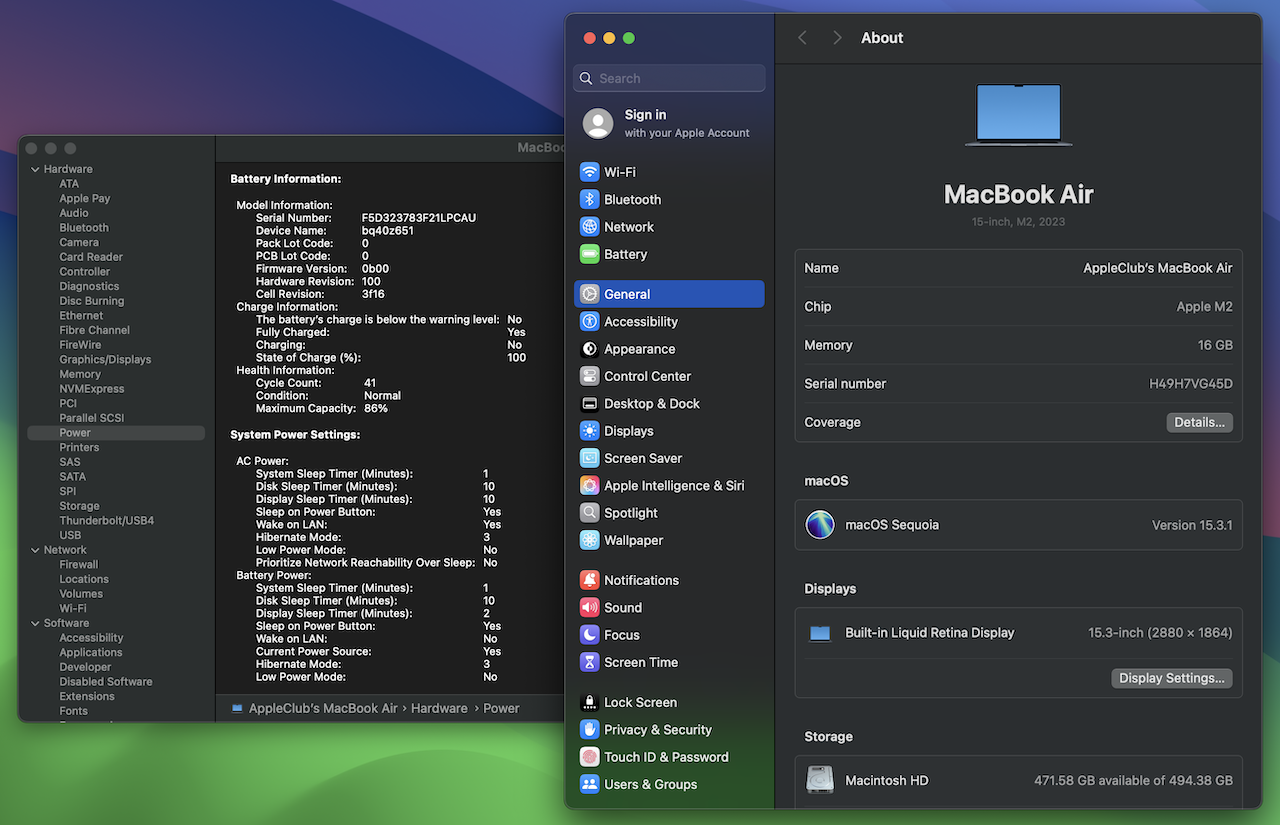Click the Wallpaper flower icon
The height and width of the screenshot is (825, 1280).
click(x=590, y=540)
